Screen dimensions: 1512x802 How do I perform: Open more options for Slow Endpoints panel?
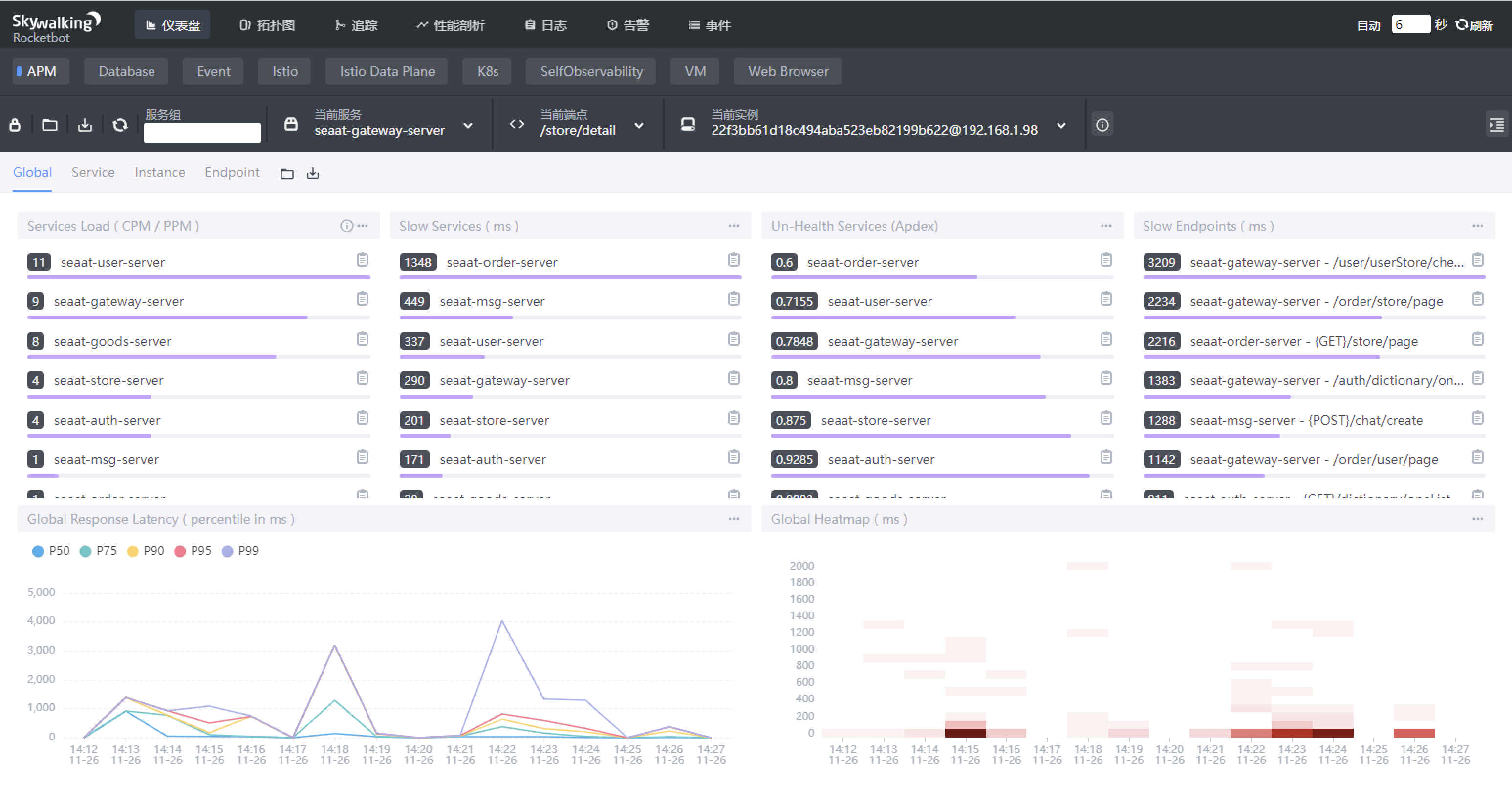(x=1478, y=226)
